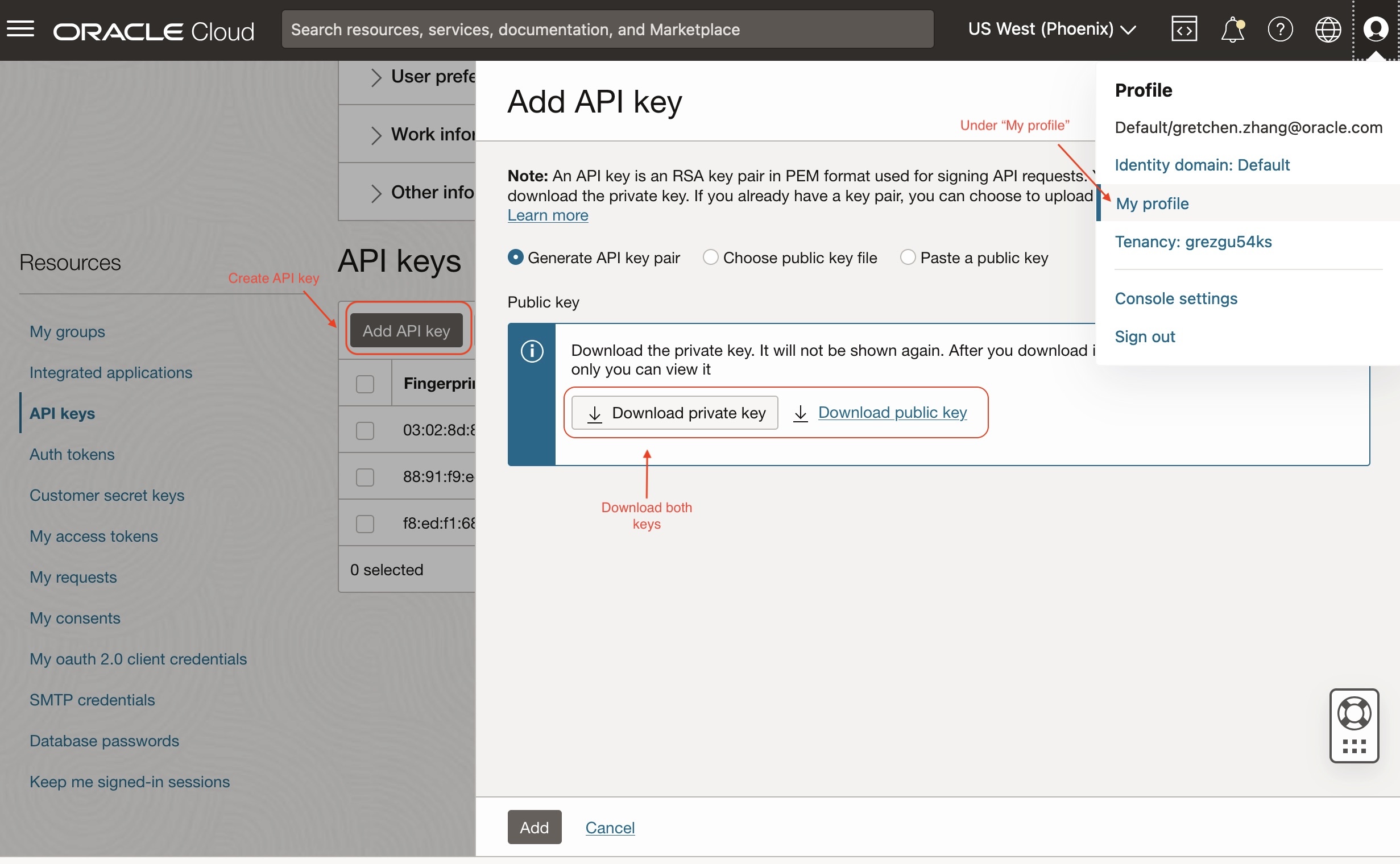Open the language globe selector

(1328, 29)
